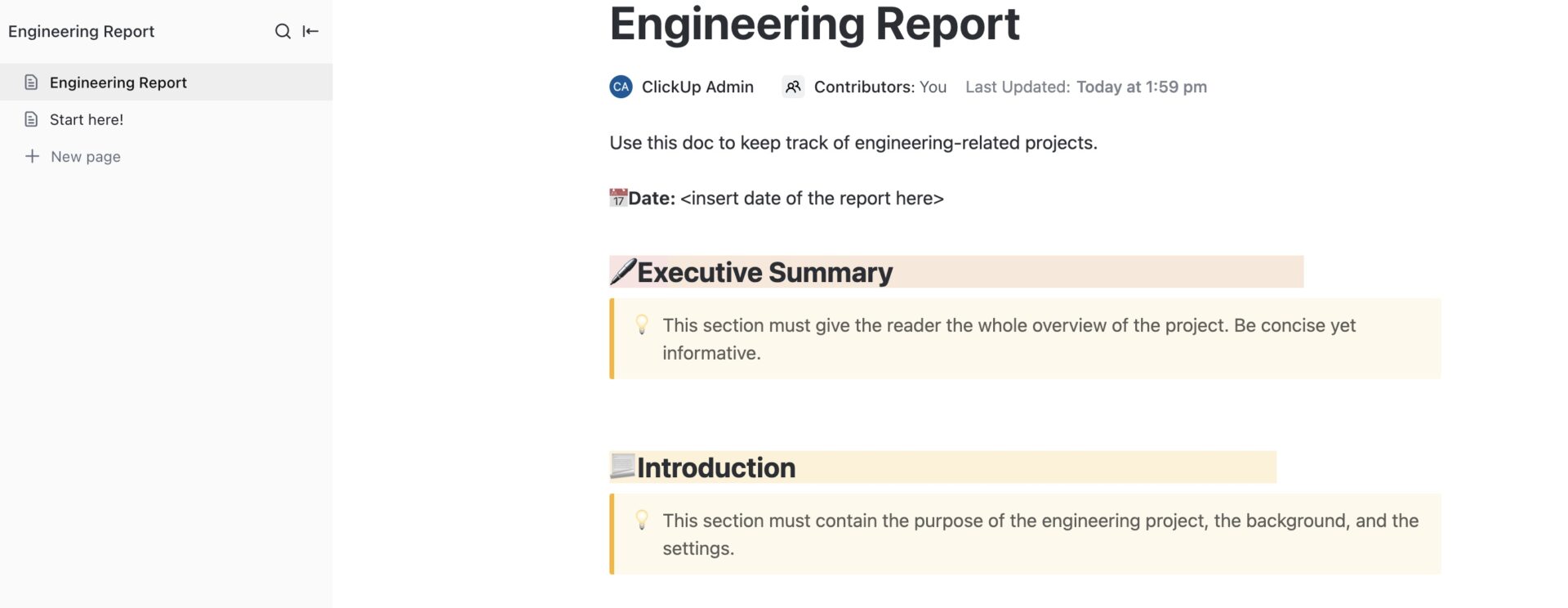
Task: Click the Engineering Report title heading
Action: [x=814, y=25]
